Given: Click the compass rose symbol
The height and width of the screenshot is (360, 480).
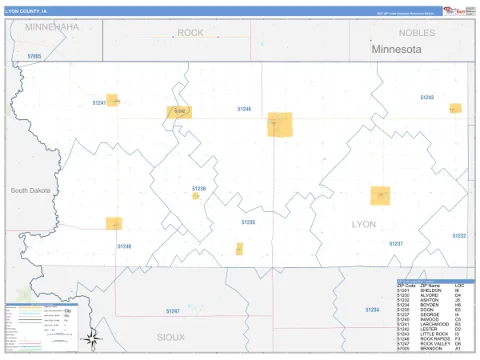Looking at the screenshot, I should pos(92,339).
